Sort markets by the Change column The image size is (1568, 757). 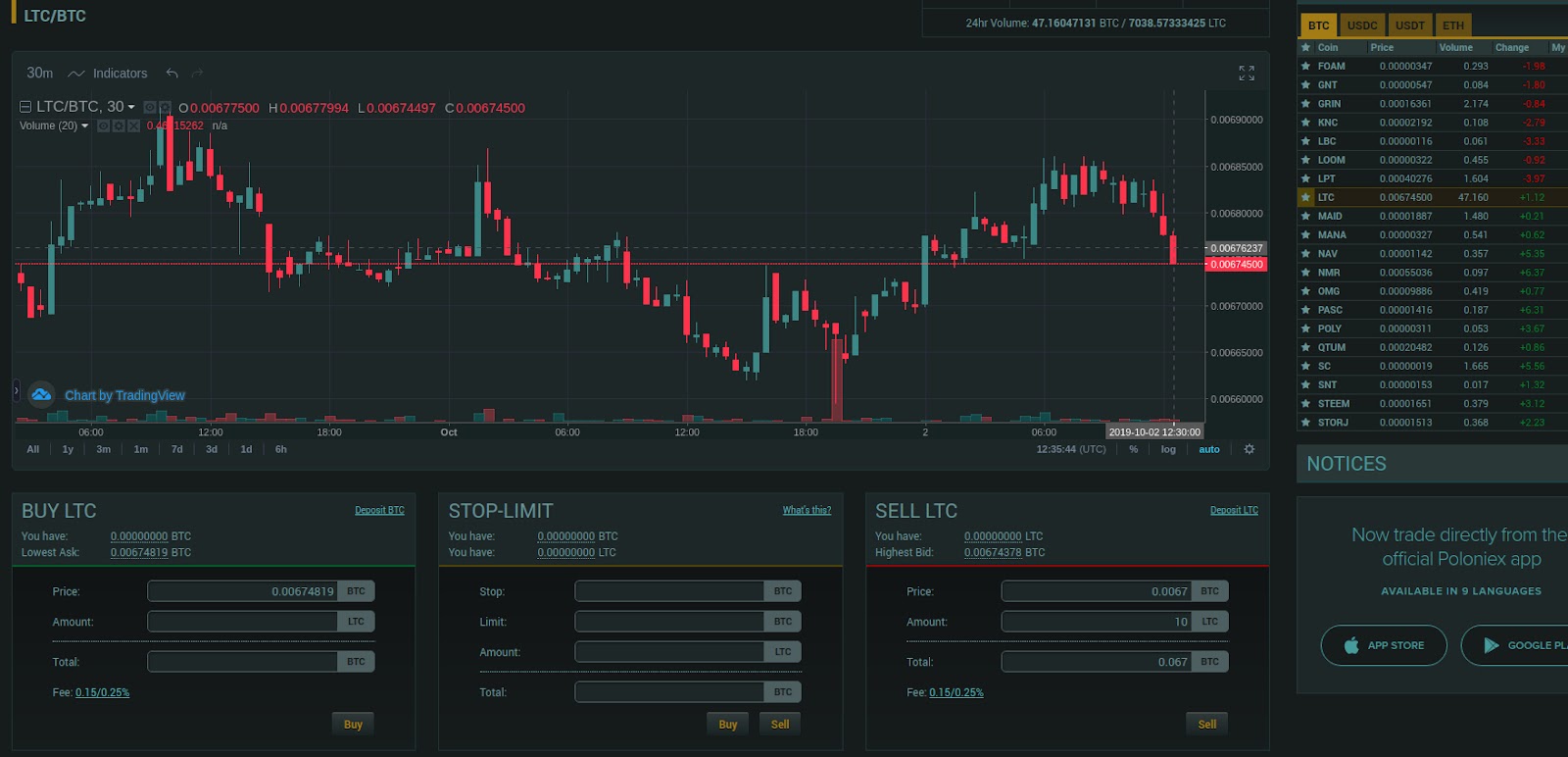(x=1512, y=47)
